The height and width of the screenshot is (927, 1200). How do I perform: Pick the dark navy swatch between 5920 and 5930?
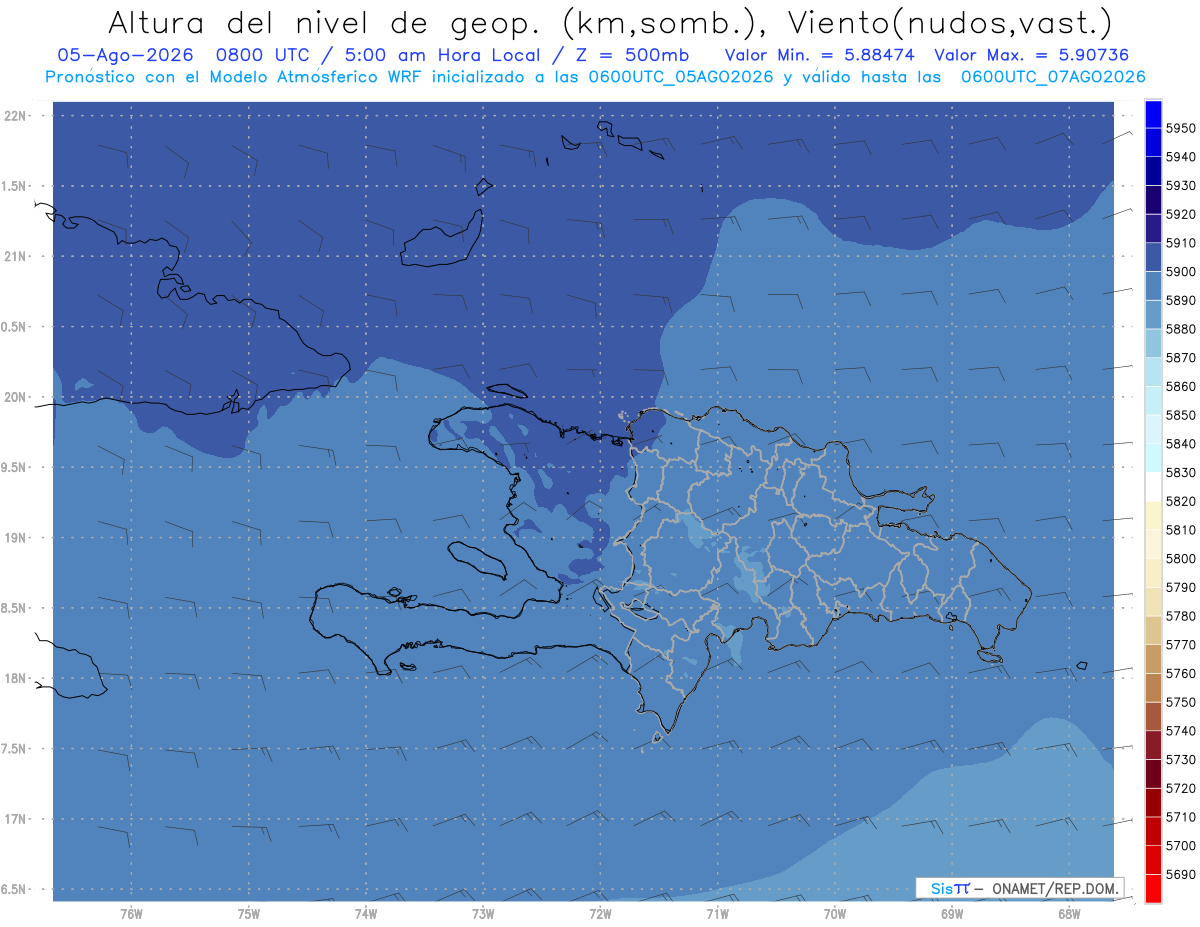[x=1153, y=200]
